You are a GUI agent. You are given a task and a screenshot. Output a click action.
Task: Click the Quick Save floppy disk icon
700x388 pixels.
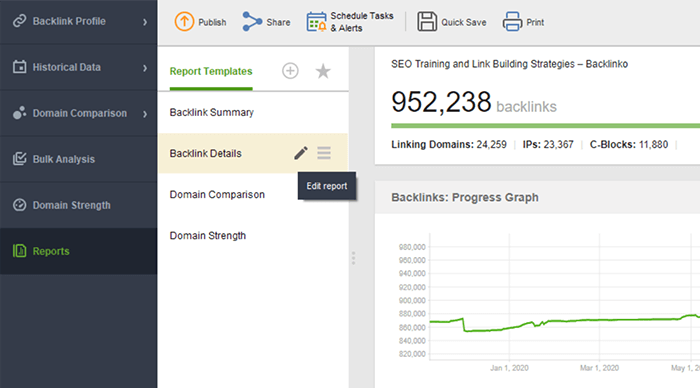[x=427, y=21]
